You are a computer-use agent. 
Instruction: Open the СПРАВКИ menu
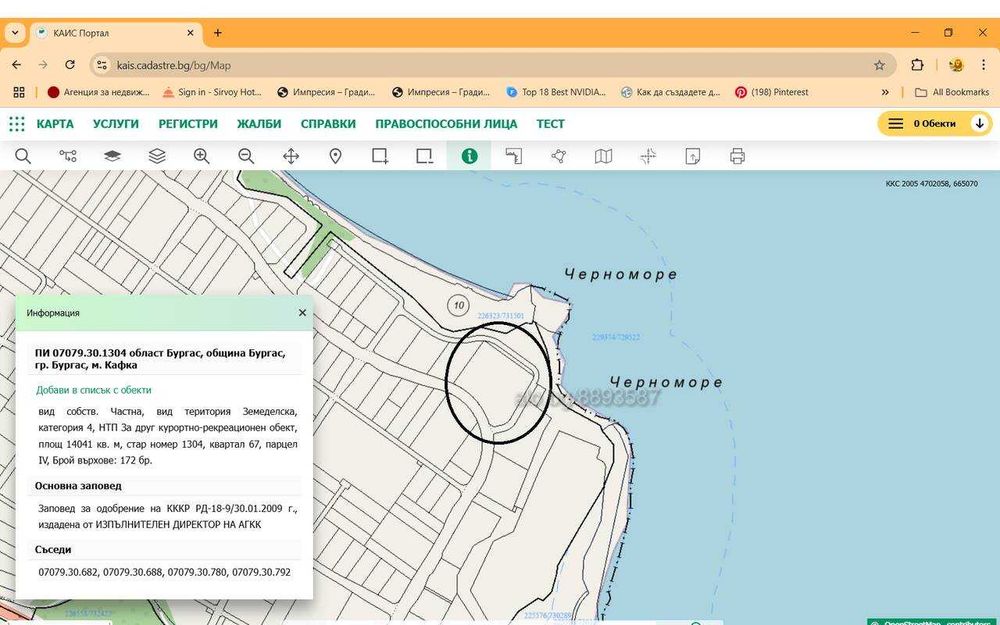(328, 124)
